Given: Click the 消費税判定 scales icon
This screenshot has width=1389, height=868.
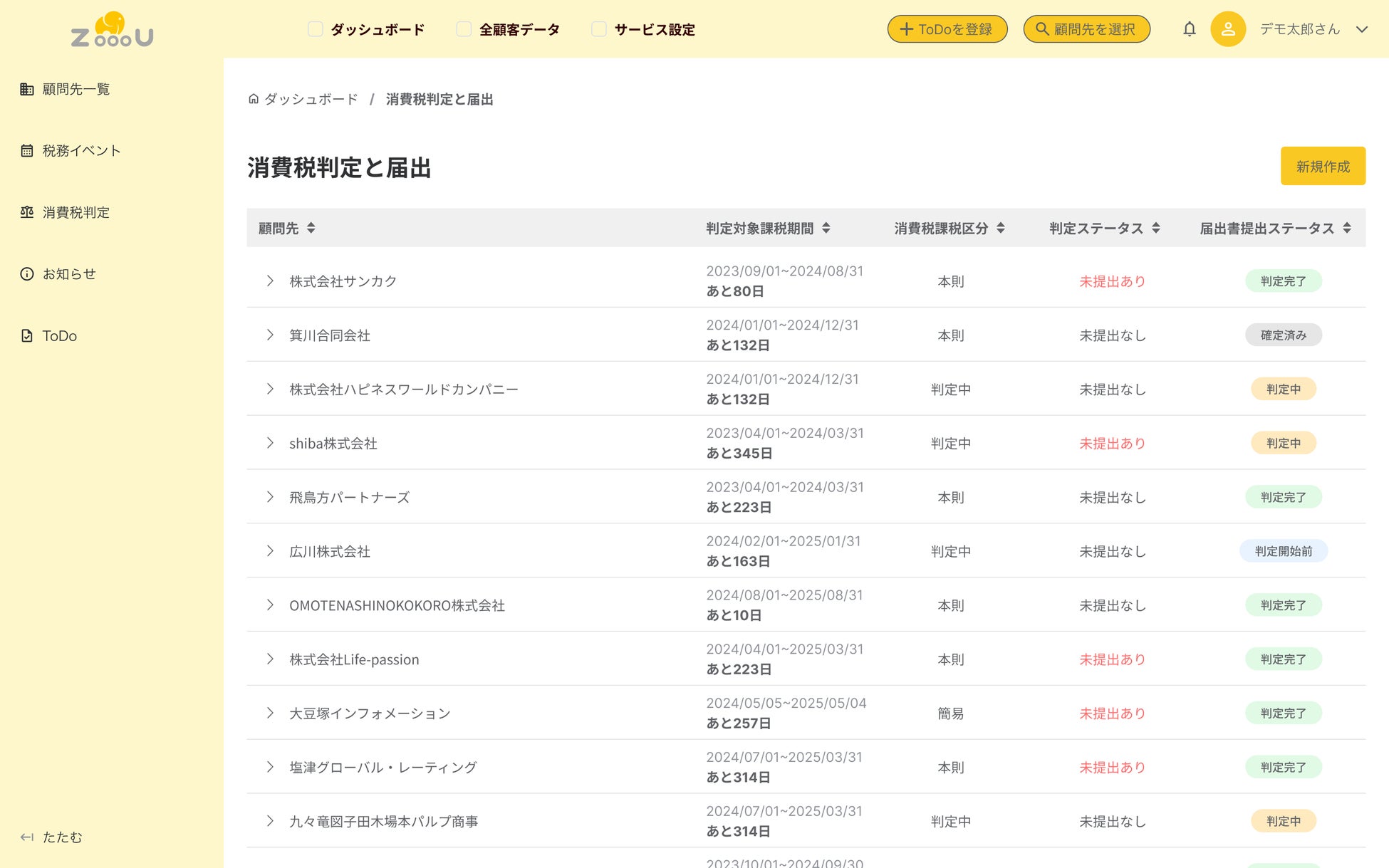Looking at the screenshot, I should click(27, 212).
